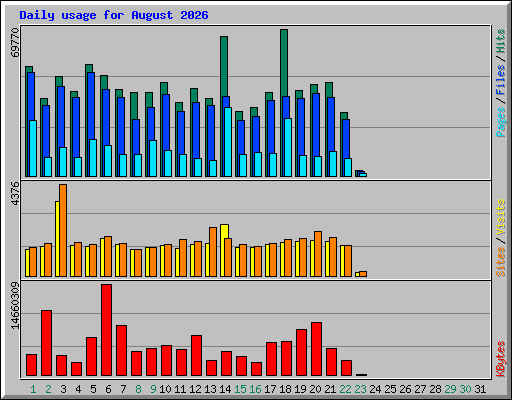This screenshot has height=400, width=512.
Task: Click the red KBytes bar for day 2
Action: [x=47, y=343]
